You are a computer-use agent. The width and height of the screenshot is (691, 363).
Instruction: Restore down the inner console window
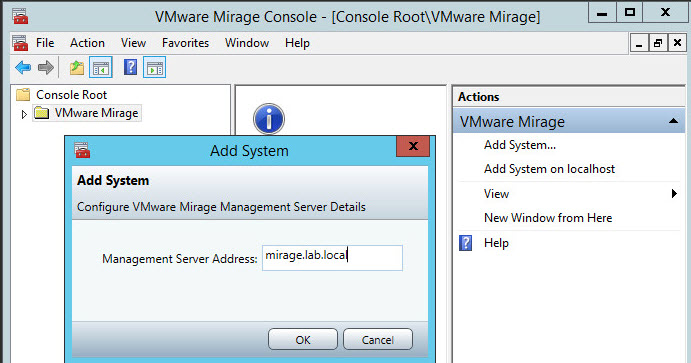pyautogui.click(x=658, y=43)
